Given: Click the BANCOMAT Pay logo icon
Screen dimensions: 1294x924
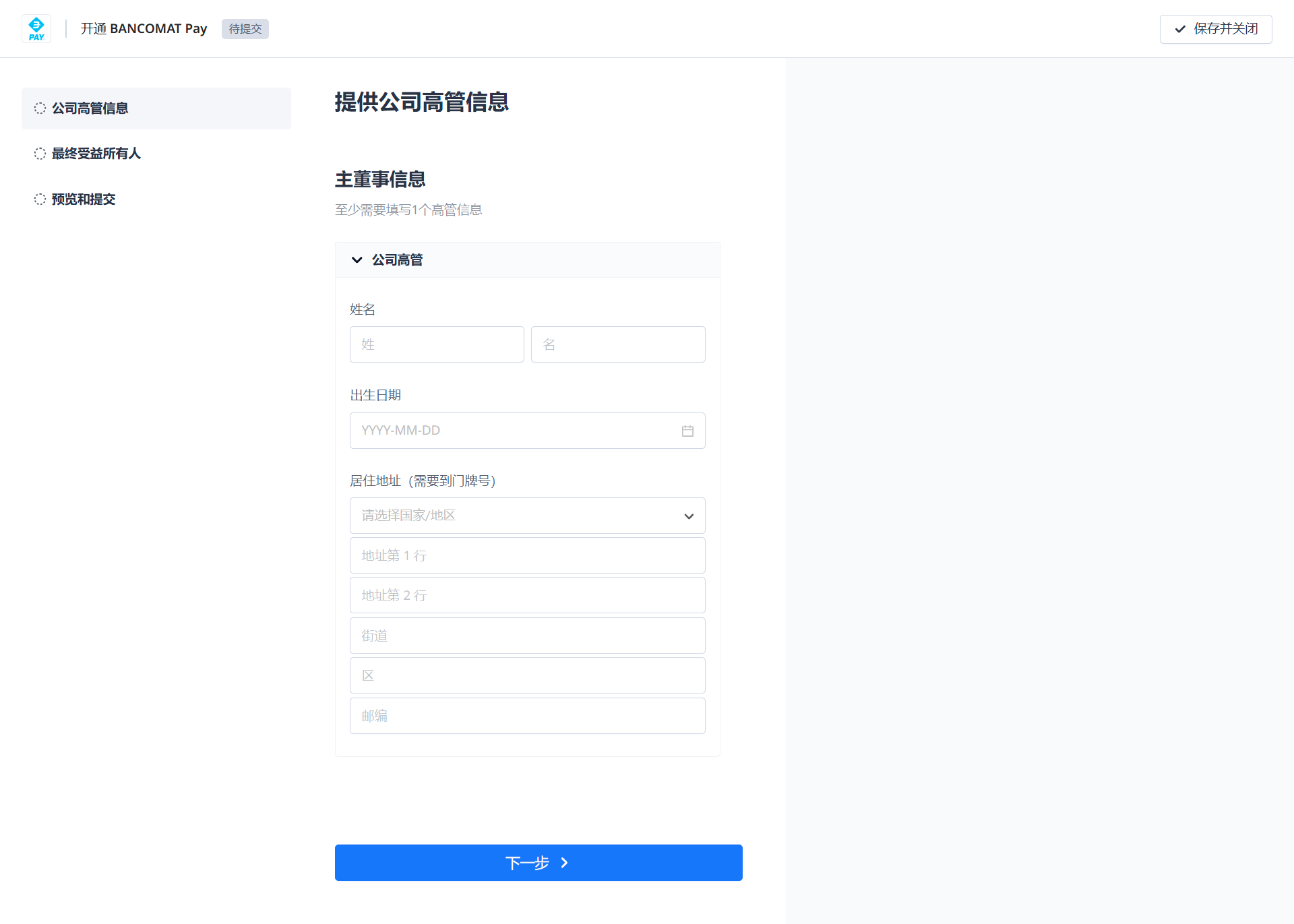Looking at the screenshot, I should [x=36, y=29].
